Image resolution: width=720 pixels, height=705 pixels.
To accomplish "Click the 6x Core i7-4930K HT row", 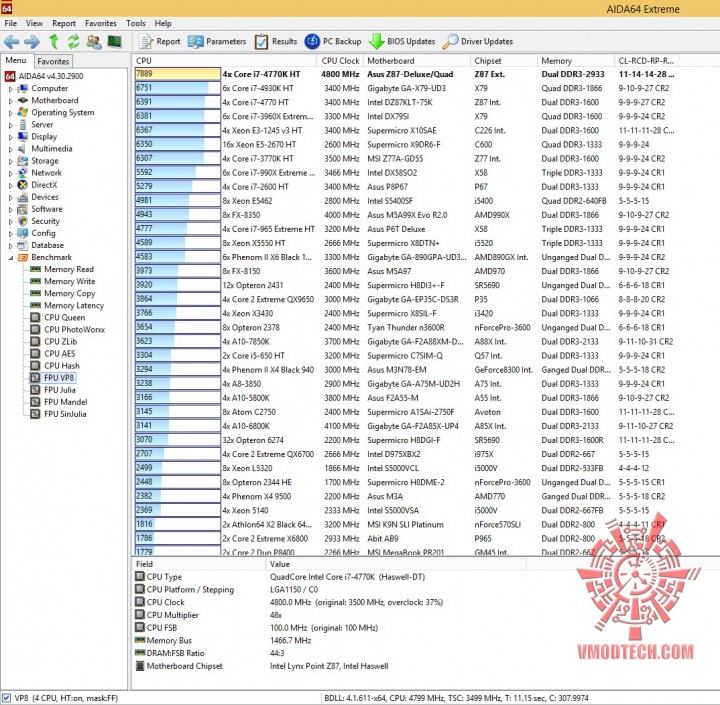I will pos(405,88).
